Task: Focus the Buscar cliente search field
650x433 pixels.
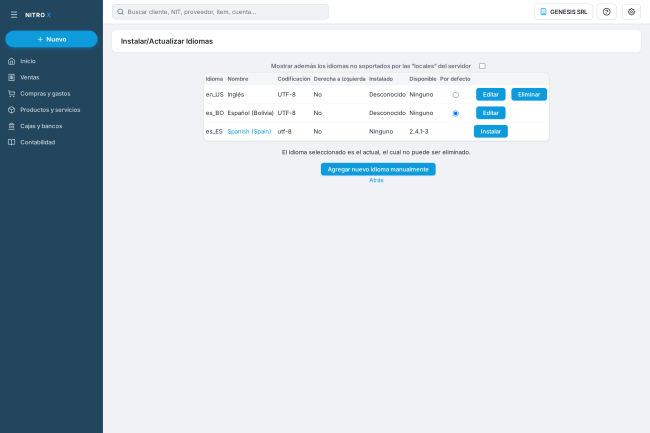Action: (220, 12)
